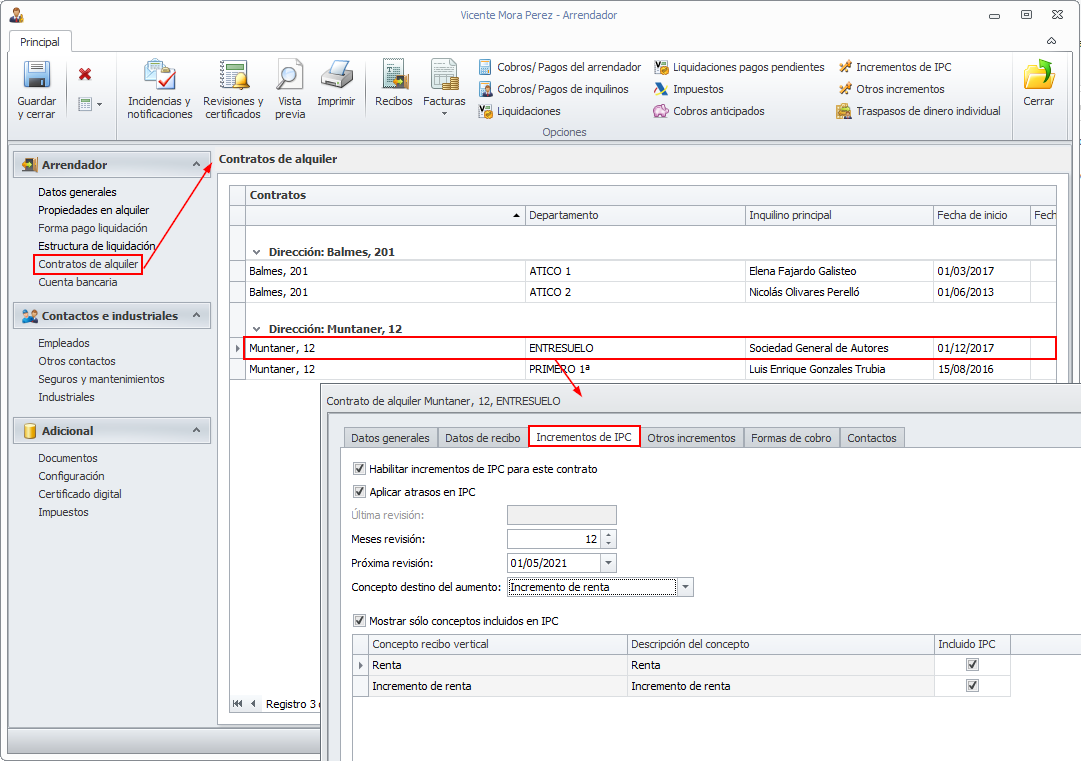The image size is (1081, 761).
Task: Switch to the Formas de cobro tab
Action: coord(791,438)
